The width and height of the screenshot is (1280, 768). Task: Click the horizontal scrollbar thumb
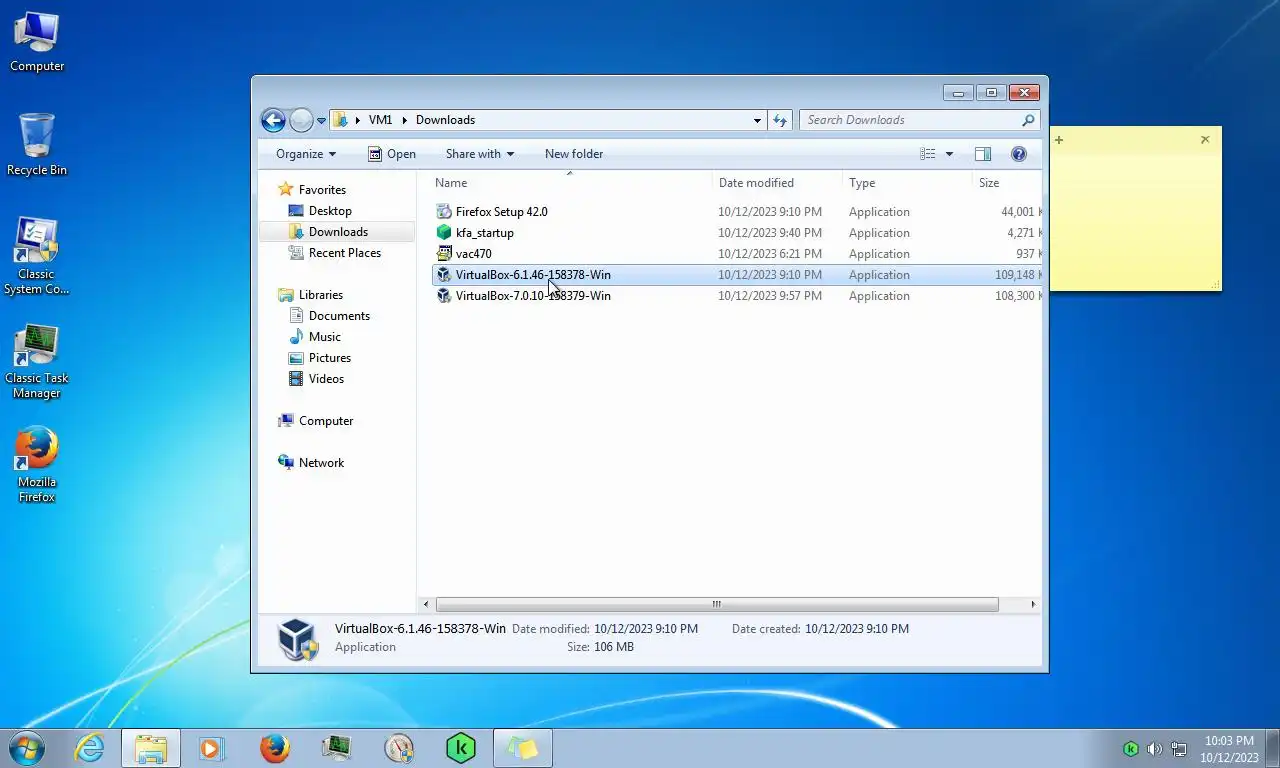717,604
